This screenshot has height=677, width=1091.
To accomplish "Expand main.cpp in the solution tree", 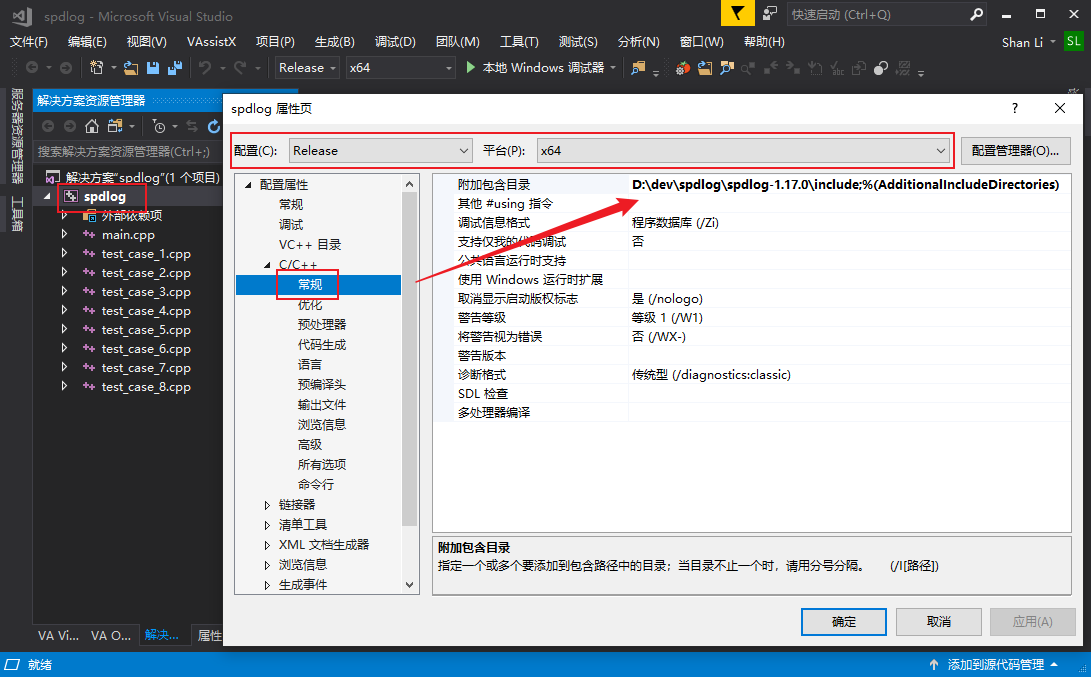I will coord(64,235).
